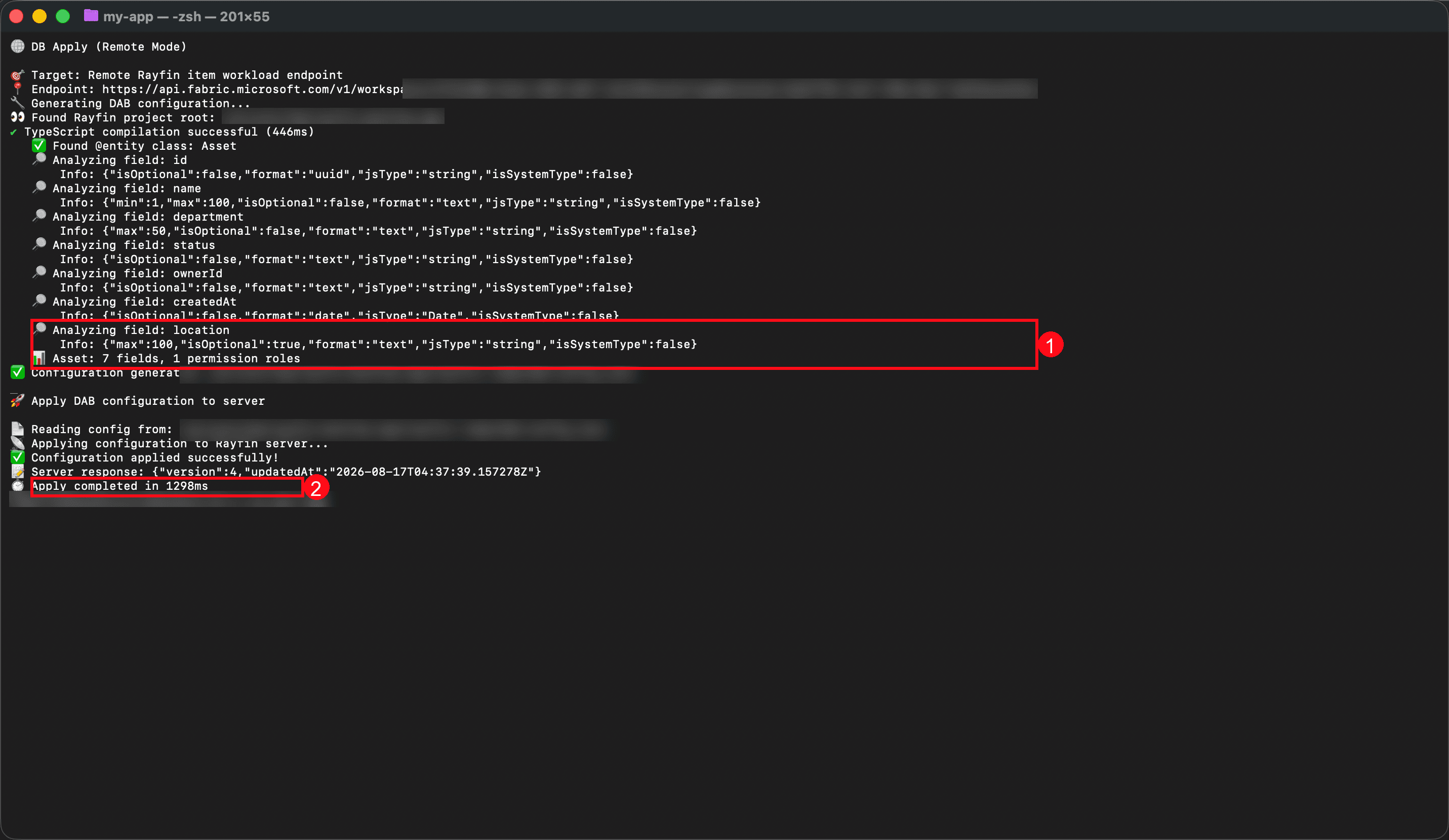The image size is (1449, 840).
Task: Click the globe icon beside 'DB Apply (Remote Mode)'
Action: coord(18,47)
